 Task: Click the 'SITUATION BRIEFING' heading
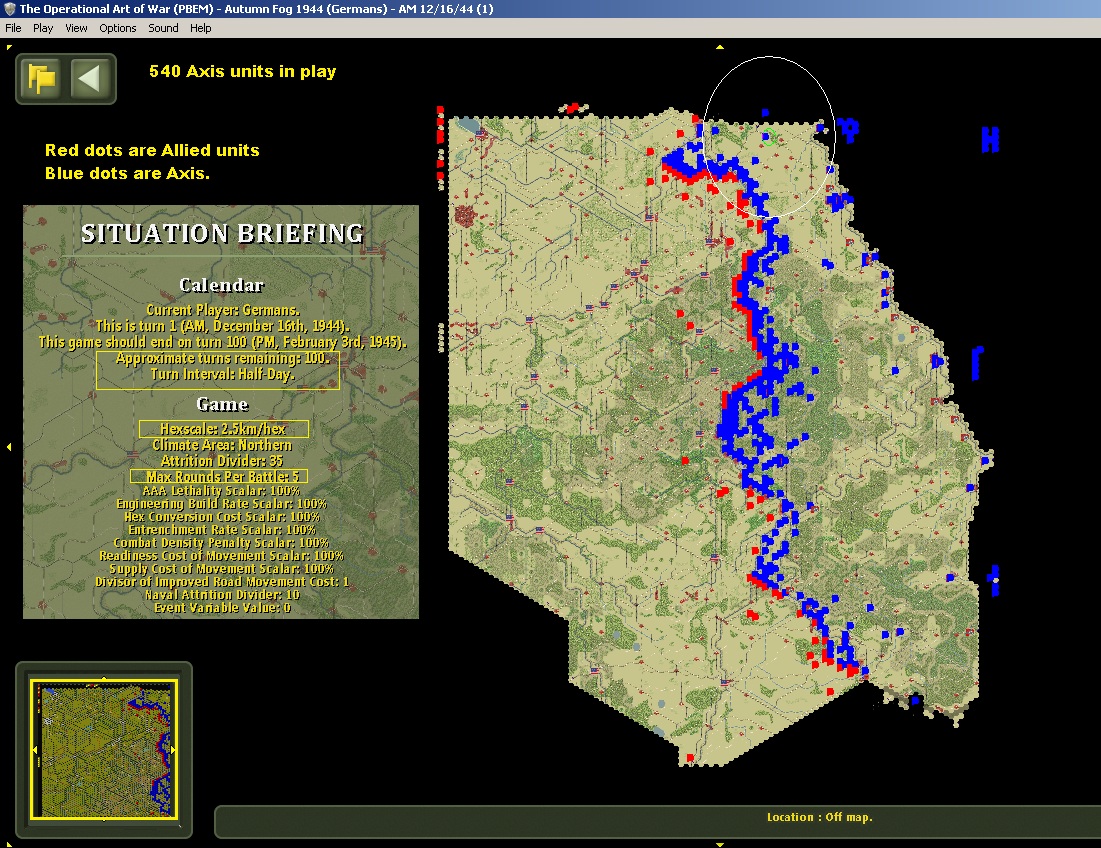[222, 234]
